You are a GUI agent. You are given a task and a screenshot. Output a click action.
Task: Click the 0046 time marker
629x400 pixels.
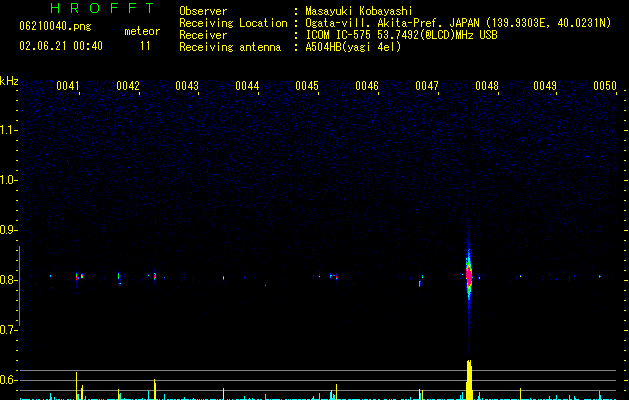[x=367, y=86]
